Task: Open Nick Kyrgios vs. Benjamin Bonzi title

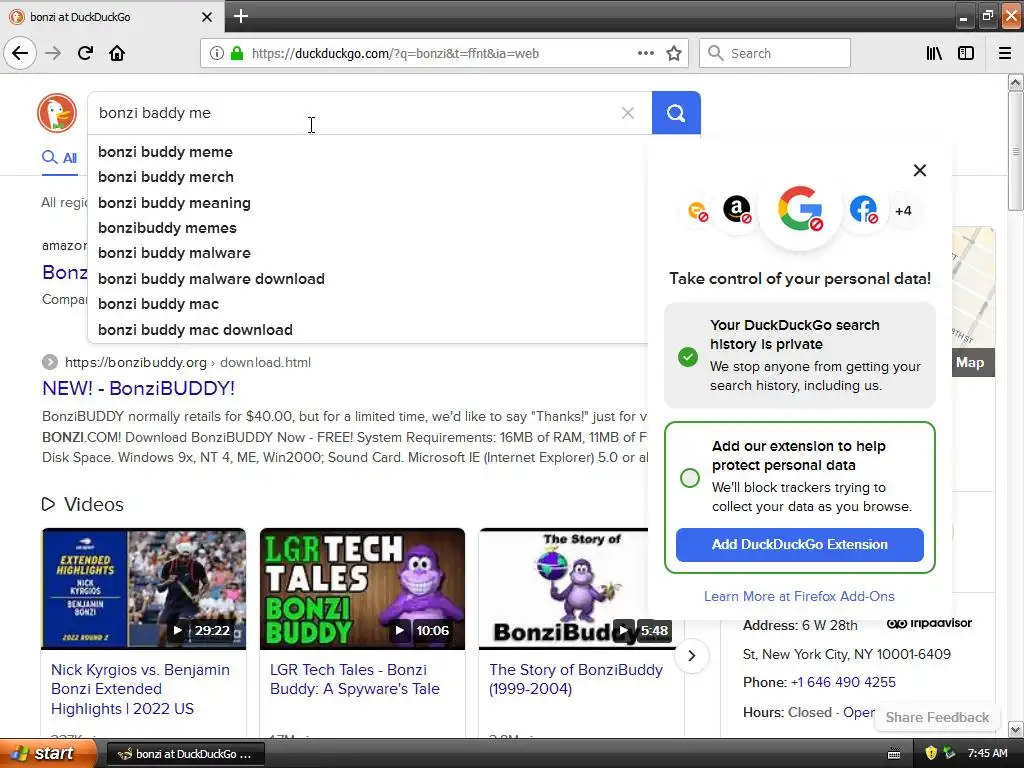Action: pos(140,689)
